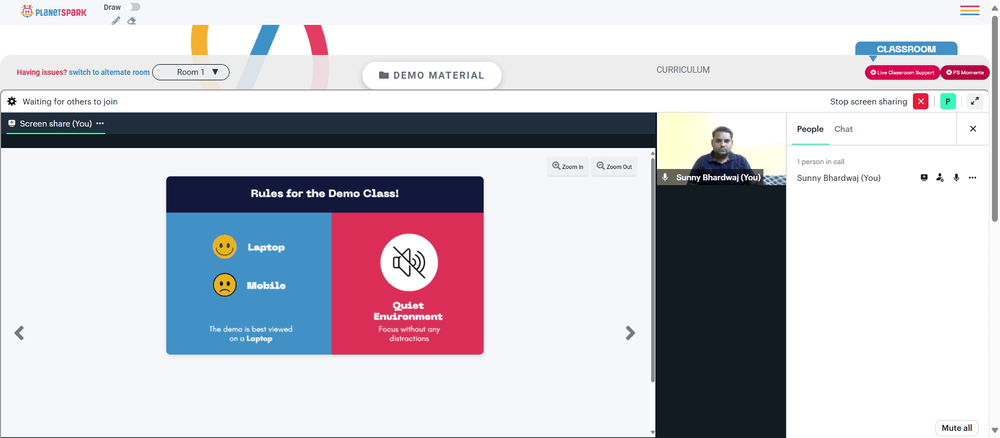Open more options for Sunny Bhardwaj row
The width and height of the screenshot is (1000, 438).
(972, 178)
